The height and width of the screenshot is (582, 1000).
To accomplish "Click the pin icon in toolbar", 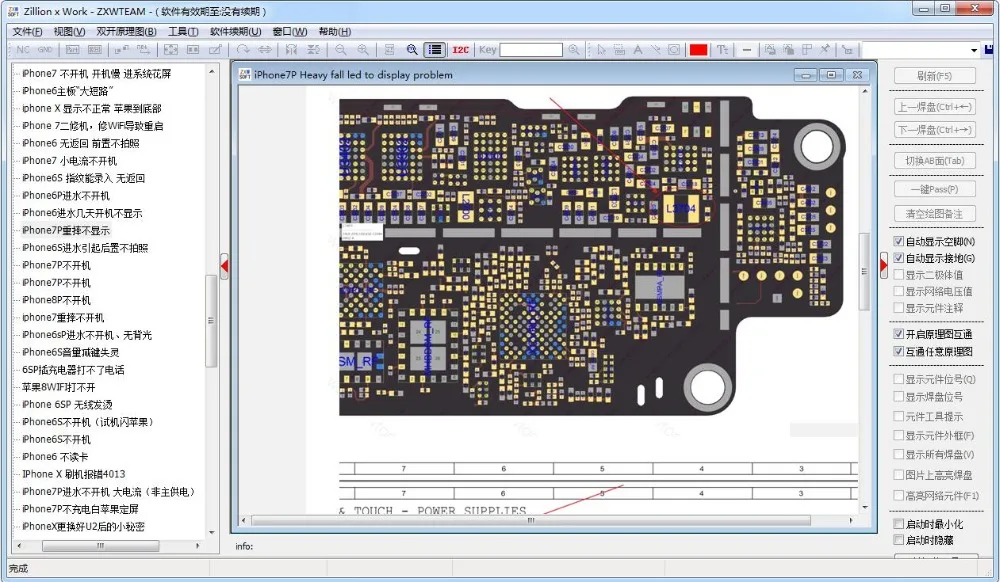I will click(x=825, y=49).
